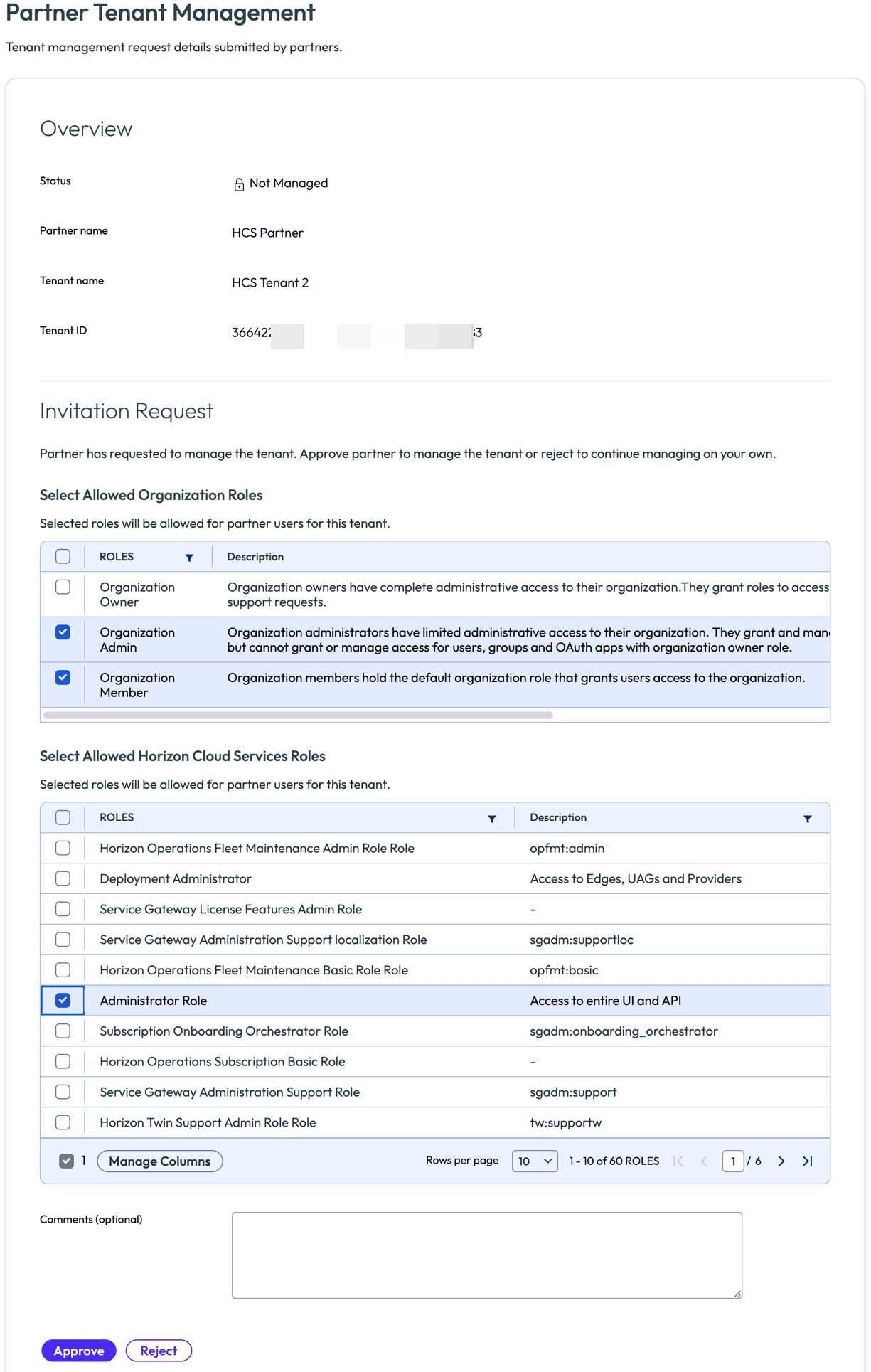The width and height of the screenshot is (871, 1372).
Task: Click 'Horizon Twin Support Admin Role Role' text
Action: click(x=208, y=1123)
